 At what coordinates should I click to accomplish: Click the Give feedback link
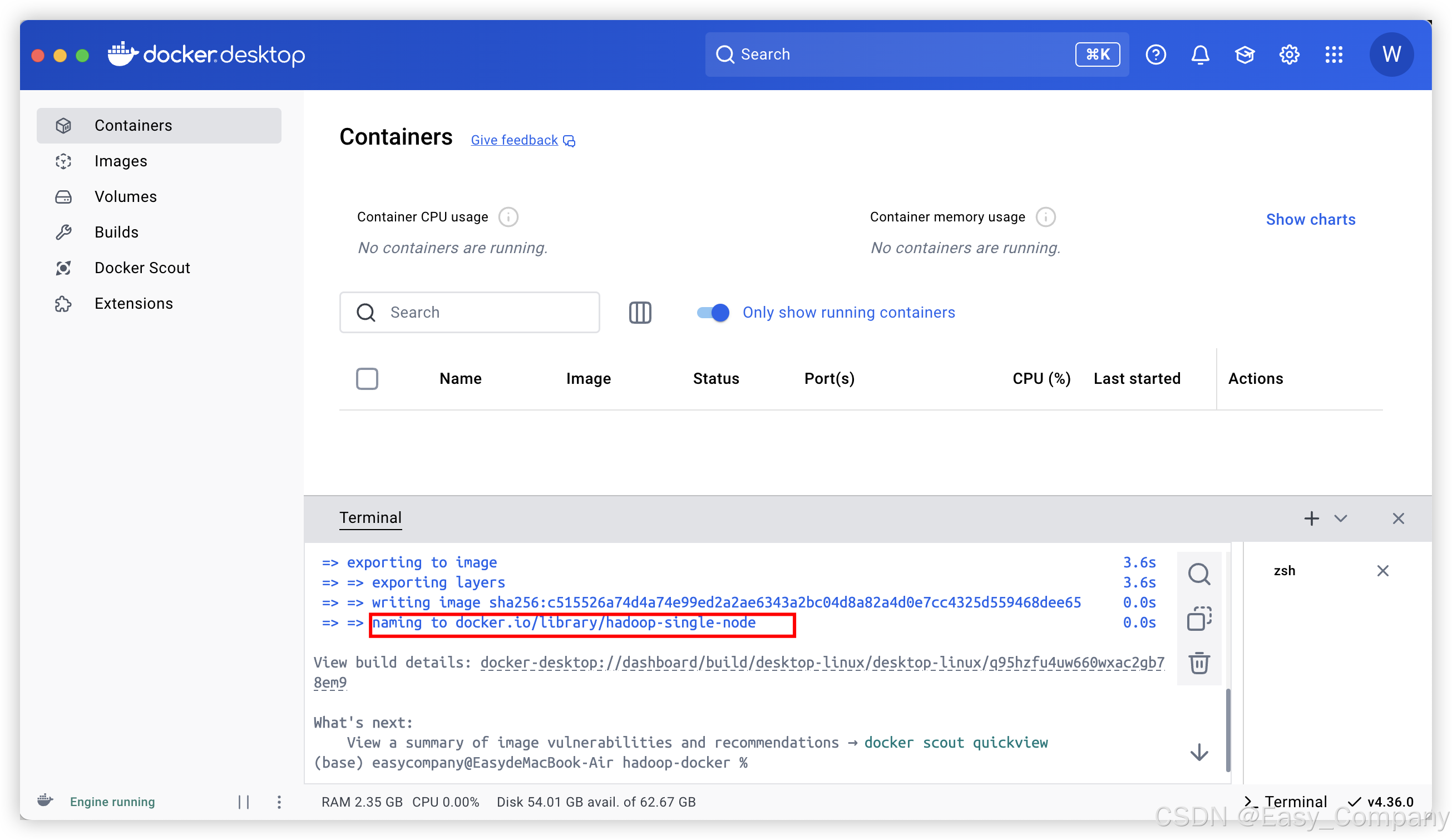coord(522,140)
